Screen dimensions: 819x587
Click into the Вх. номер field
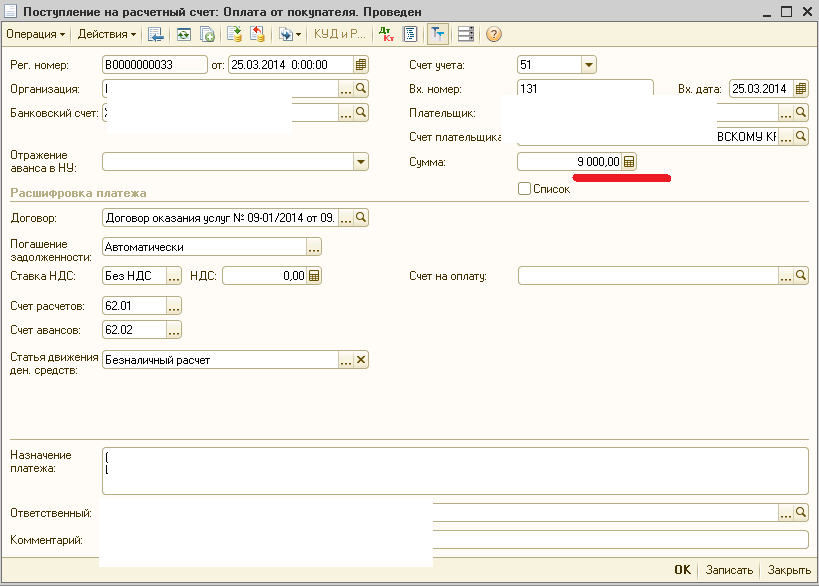[x=585, y=89]
